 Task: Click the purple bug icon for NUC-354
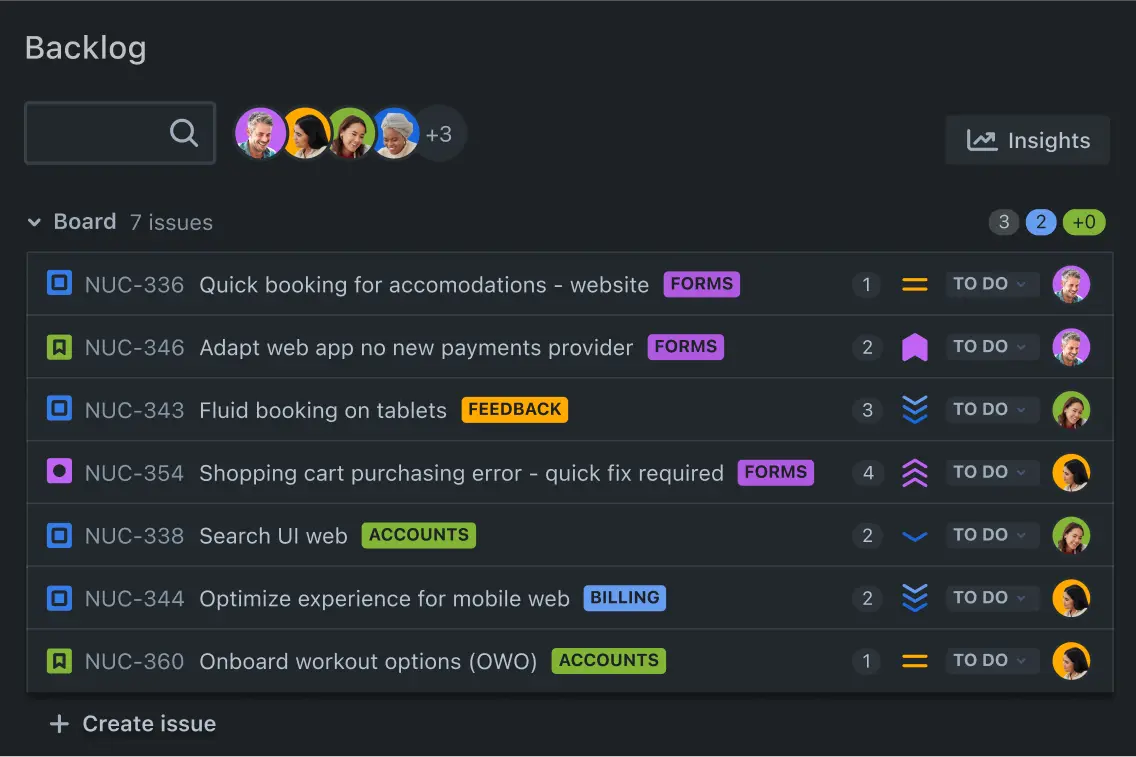[59, 472]
